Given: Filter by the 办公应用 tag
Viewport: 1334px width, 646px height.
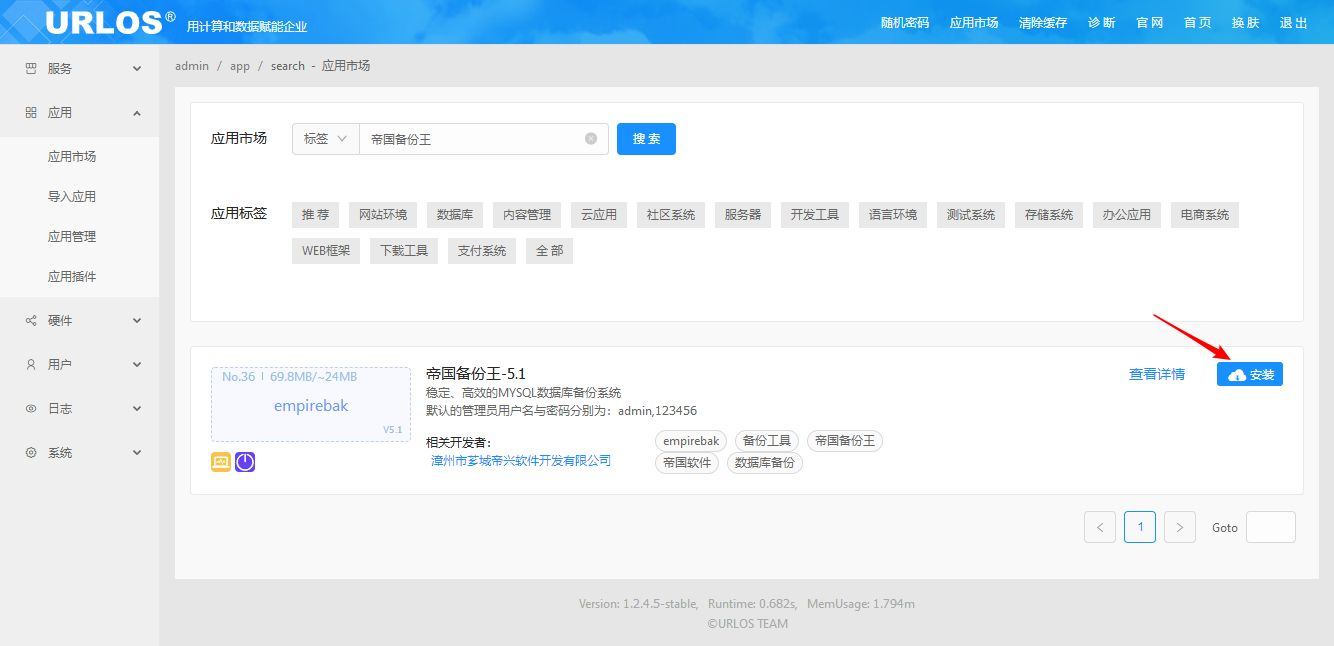Looking at the screenshot, I should (x=1127, y=215).
